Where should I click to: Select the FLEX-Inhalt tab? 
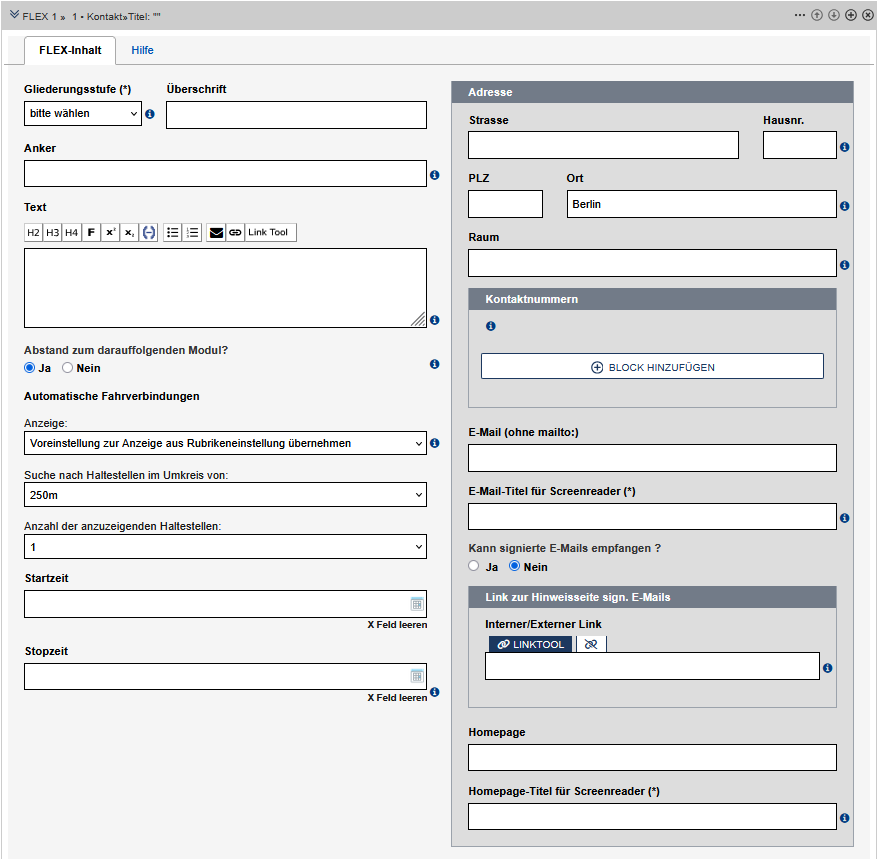tap(70, 50)
